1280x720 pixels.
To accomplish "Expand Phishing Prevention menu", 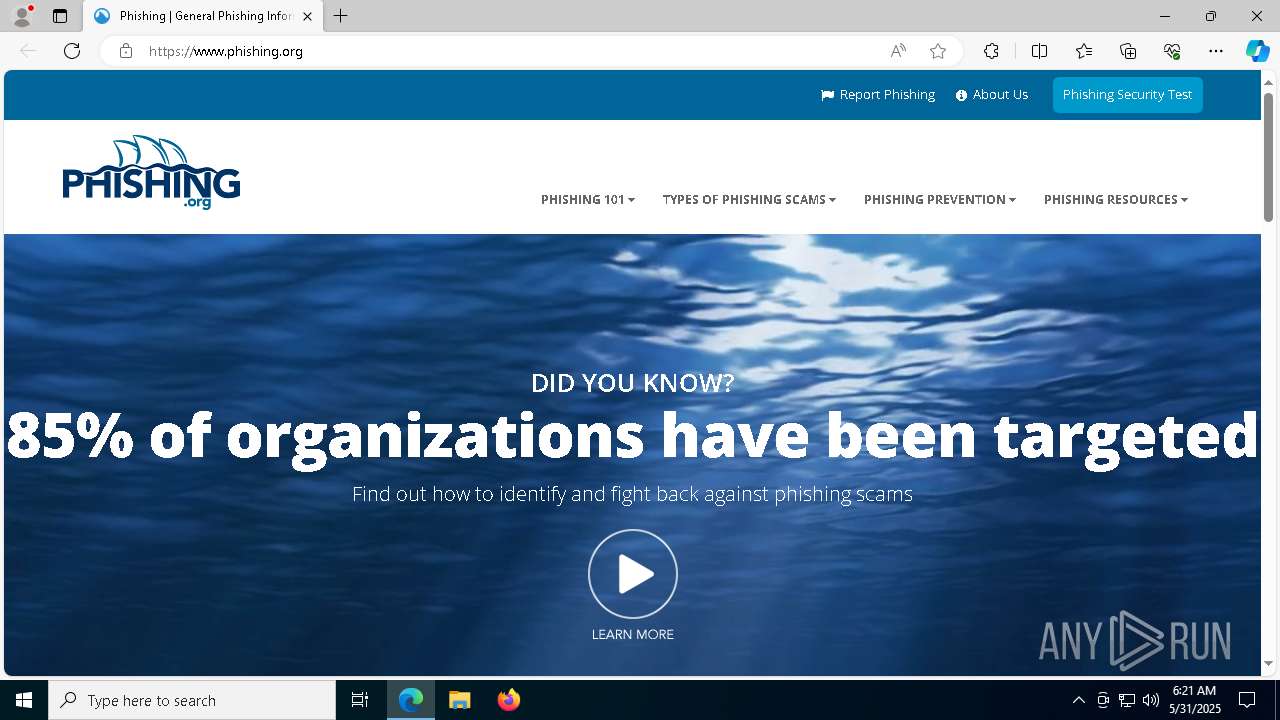I will (x=940, y=200).
